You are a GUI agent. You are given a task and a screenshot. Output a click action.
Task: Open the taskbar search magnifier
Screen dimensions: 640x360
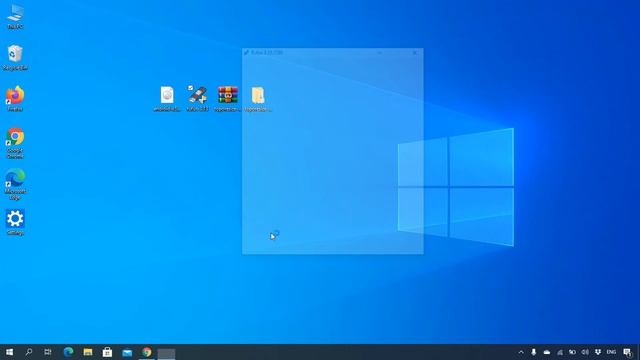pos(29,352)
